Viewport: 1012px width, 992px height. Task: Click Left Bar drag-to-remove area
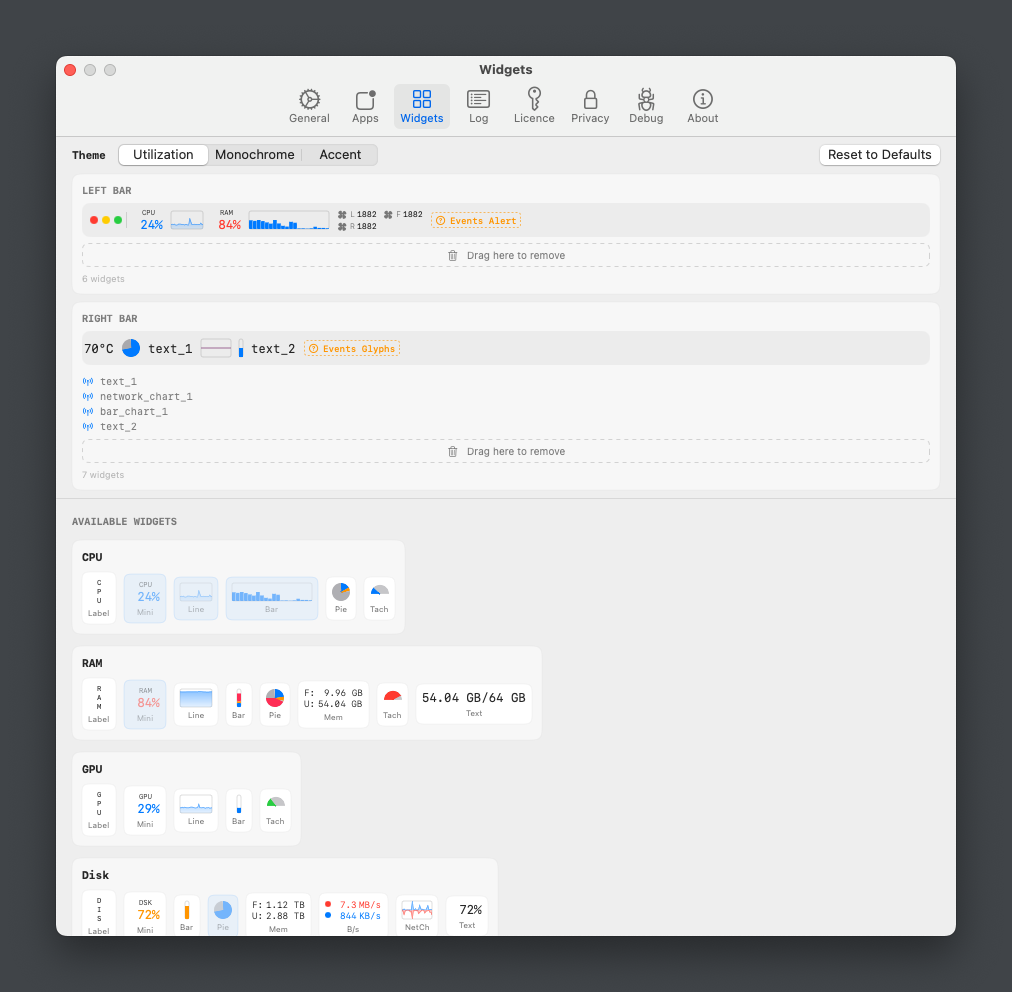click(x=505, y=256)
